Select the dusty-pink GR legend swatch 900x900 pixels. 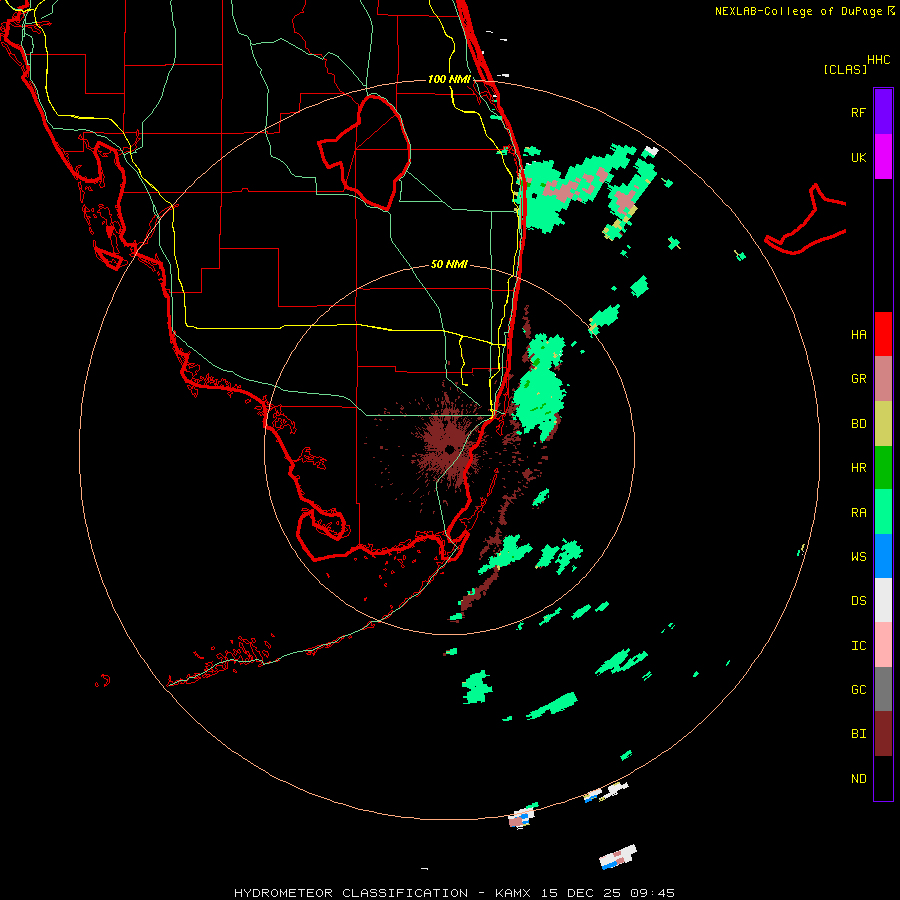click(883, 378)
